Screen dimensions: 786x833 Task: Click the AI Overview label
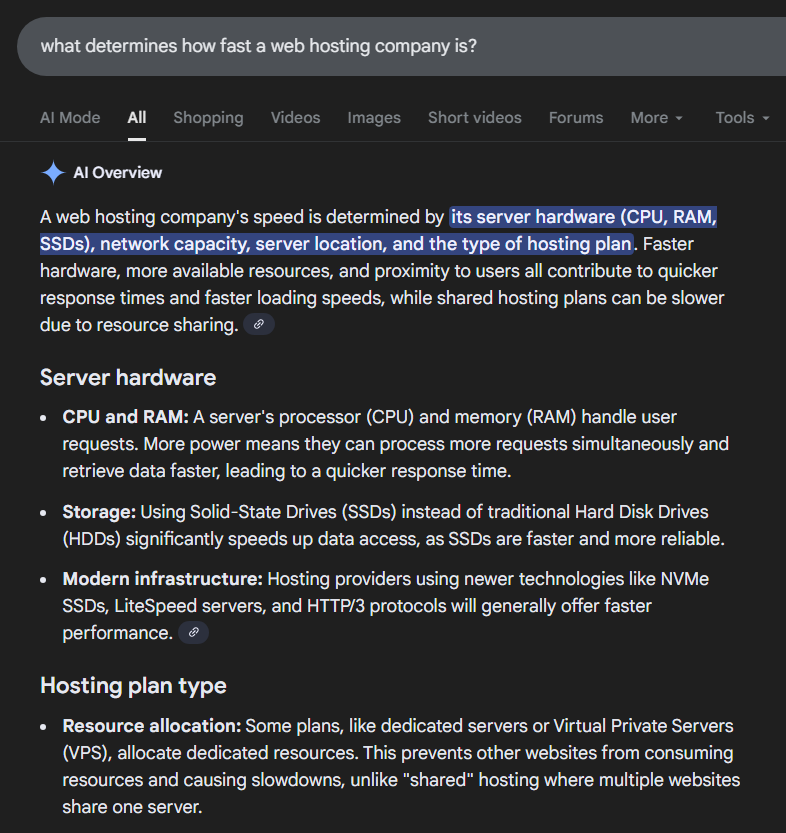coord(118,173)
